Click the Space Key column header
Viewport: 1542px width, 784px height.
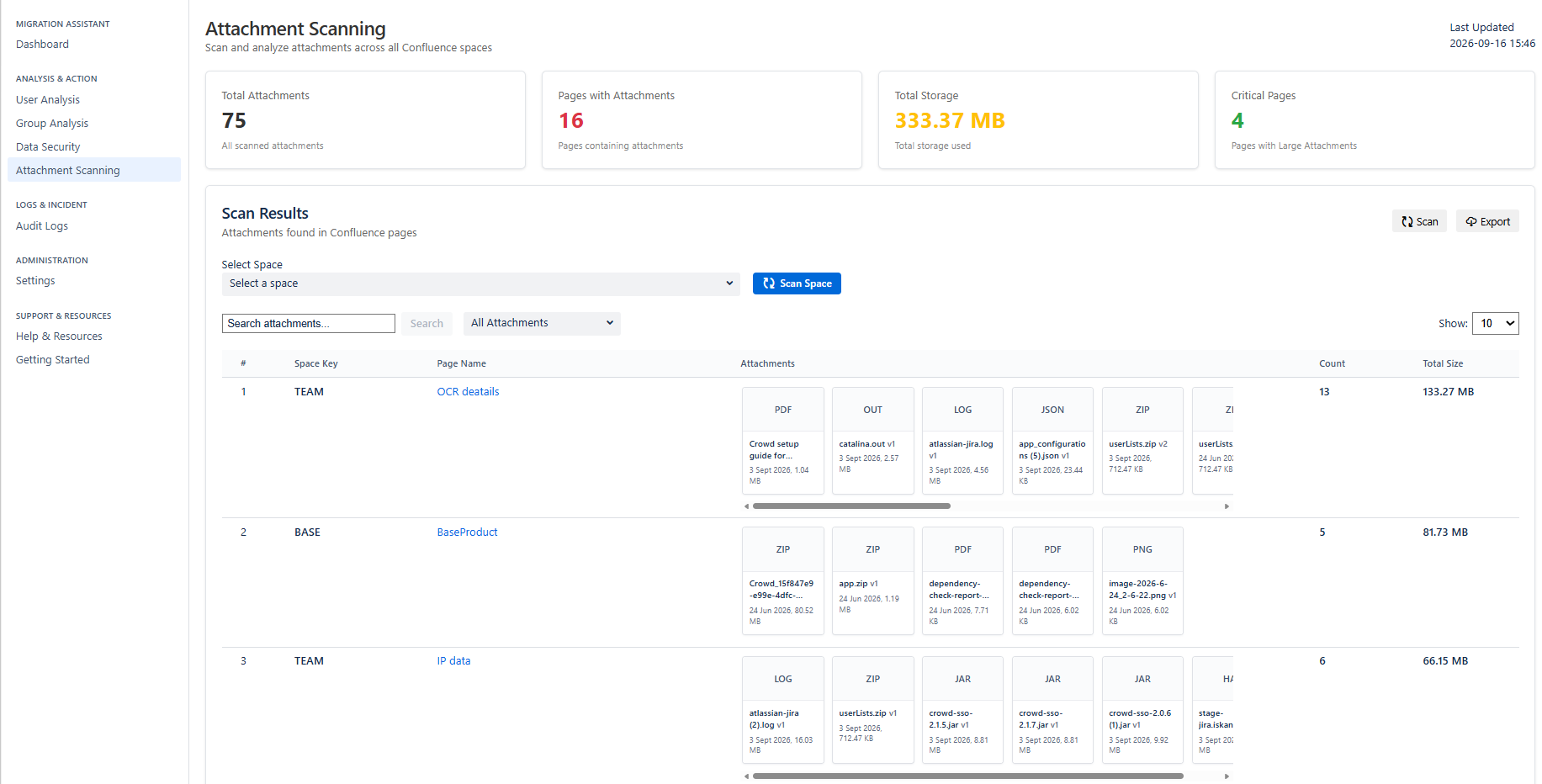pos(315,364)
